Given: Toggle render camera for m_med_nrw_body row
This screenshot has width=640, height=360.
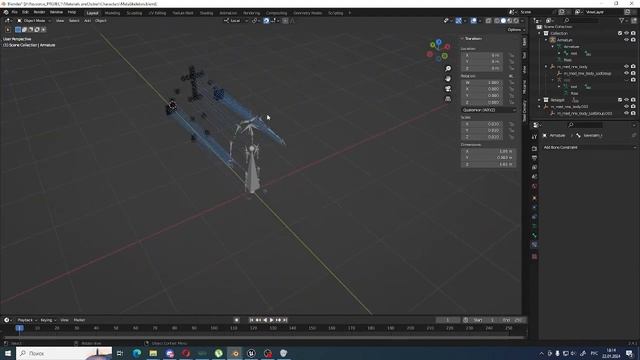Looking at the screenshot, I should pos(633,67).
